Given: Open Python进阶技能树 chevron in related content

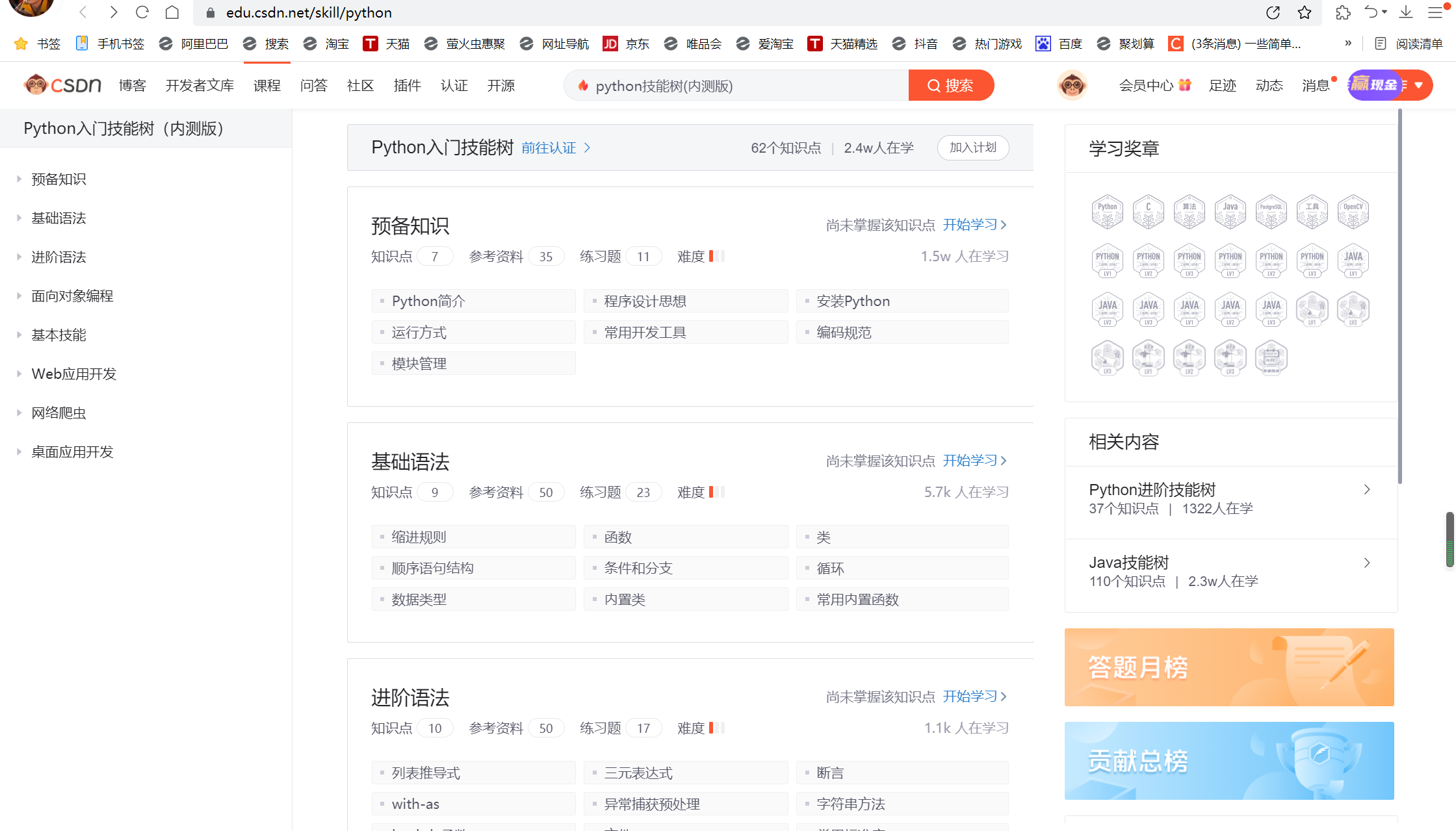Looking at the screenshot, I should tap(1367, 490).
